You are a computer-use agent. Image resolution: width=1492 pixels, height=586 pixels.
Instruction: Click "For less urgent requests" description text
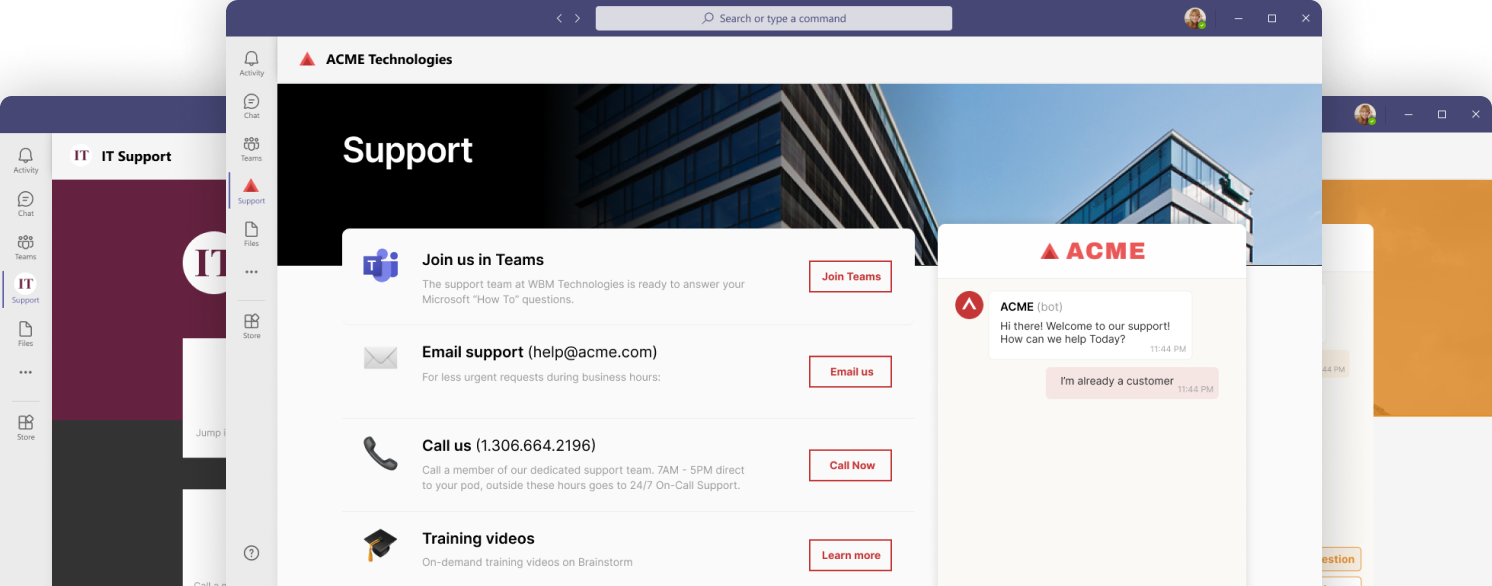pyautogui.click(x=541, y=377)
